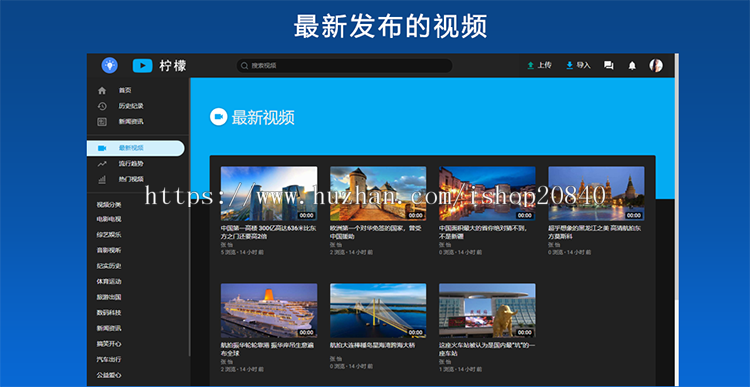Click the blue import download icon
The image size is (750, 387).
tap(569, 66)
